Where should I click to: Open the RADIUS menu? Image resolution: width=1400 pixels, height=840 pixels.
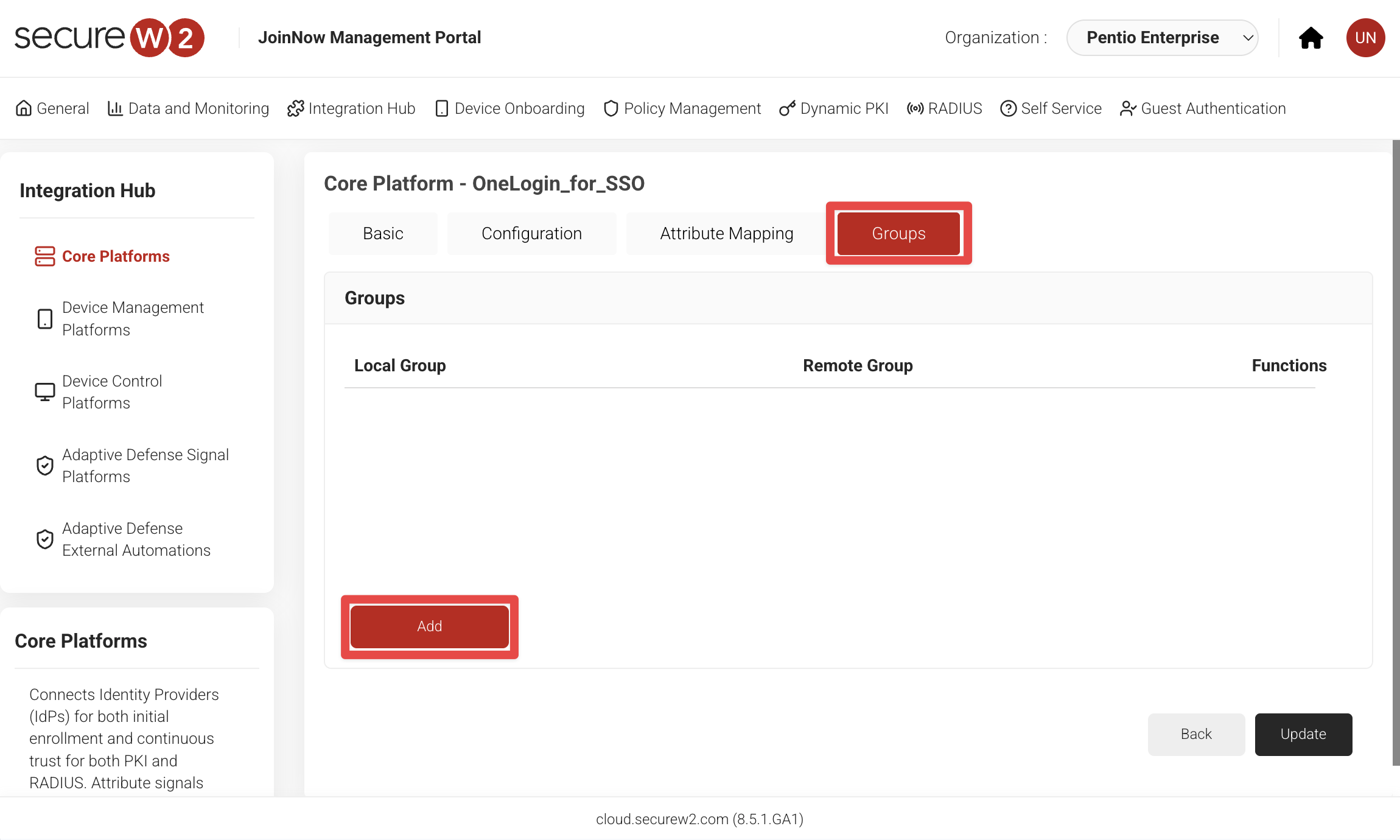click(945, 108)
